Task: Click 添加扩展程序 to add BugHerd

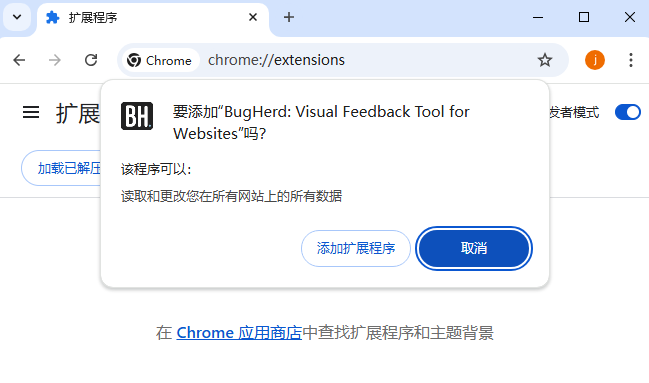Action: [x=356, y=248]
